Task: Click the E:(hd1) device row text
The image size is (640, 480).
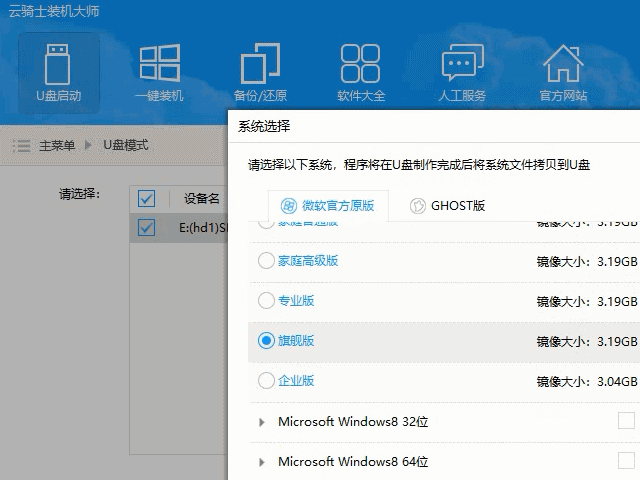Action: click(x=203, y=228)
